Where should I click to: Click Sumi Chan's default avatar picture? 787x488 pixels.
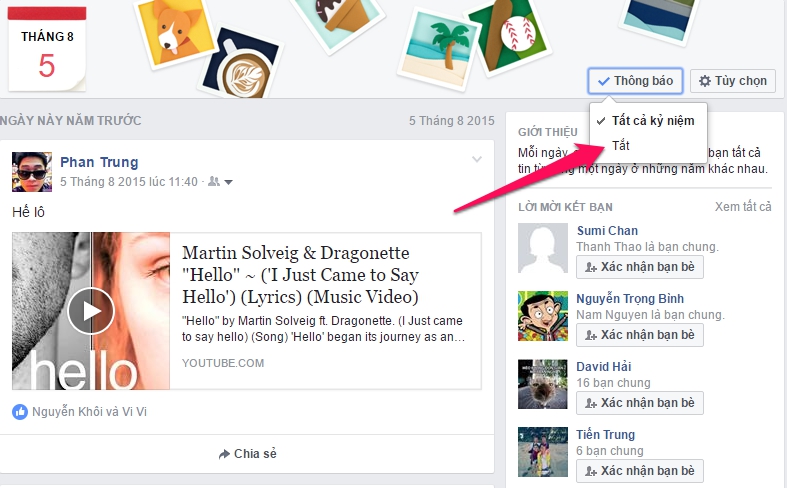pos(543,248)
